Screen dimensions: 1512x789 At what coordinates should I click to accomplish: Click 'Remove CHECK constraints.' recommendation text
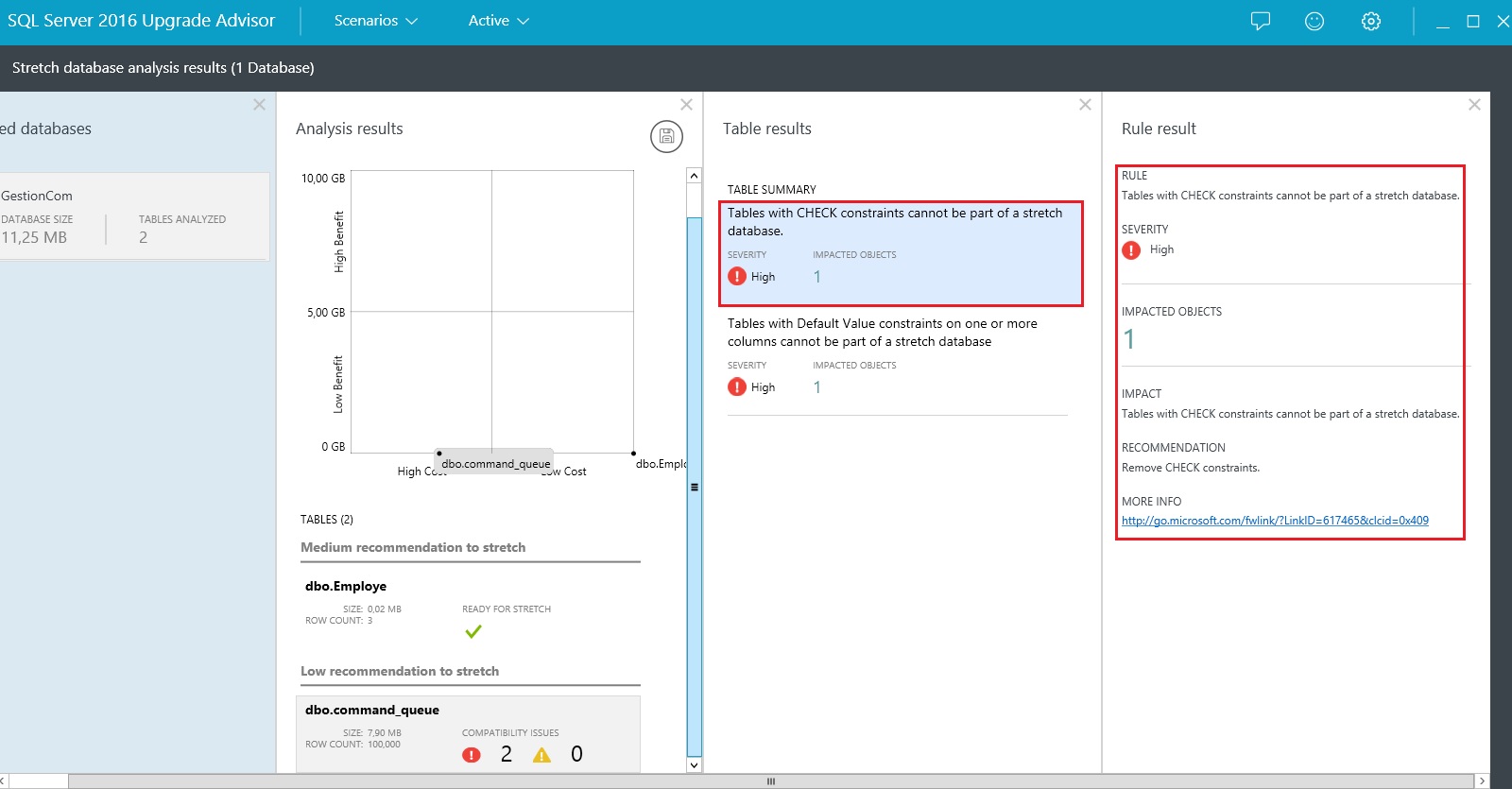[x=1191, y=468]
